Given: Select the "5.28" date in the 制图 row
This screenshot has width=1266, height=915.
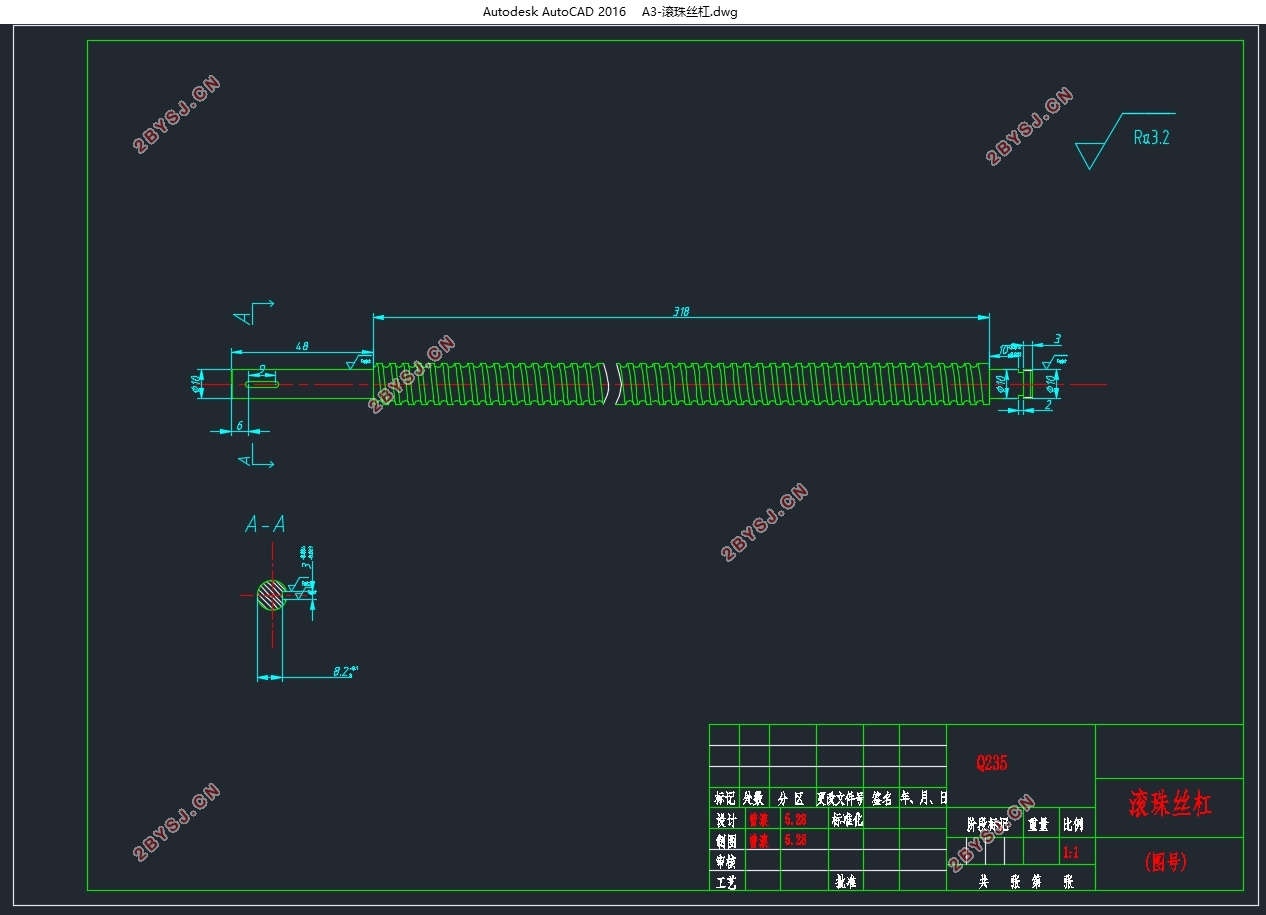Looking at the screenshot, I should click(x=796, y=841).
